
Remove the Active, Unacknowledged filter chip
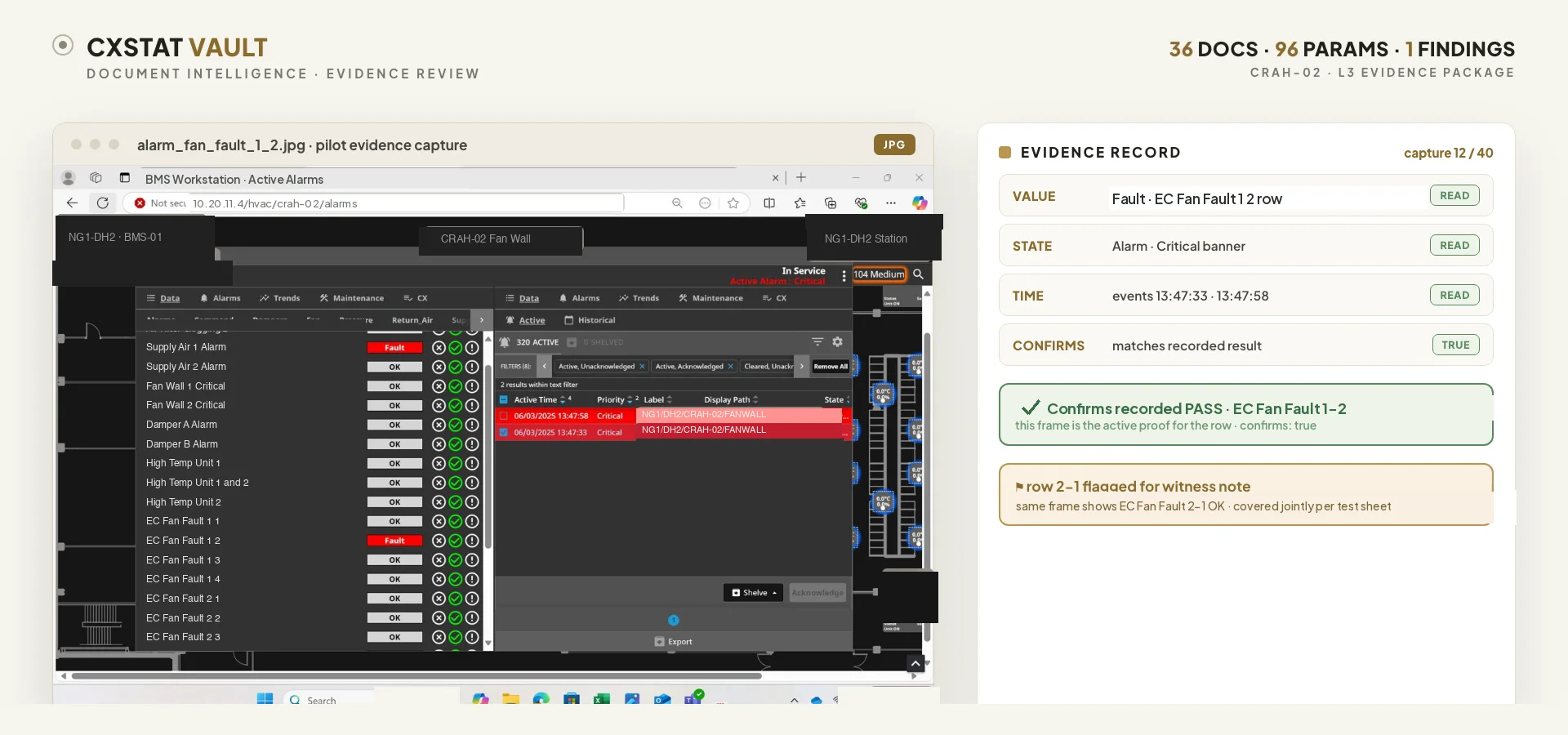click(642, 367)
